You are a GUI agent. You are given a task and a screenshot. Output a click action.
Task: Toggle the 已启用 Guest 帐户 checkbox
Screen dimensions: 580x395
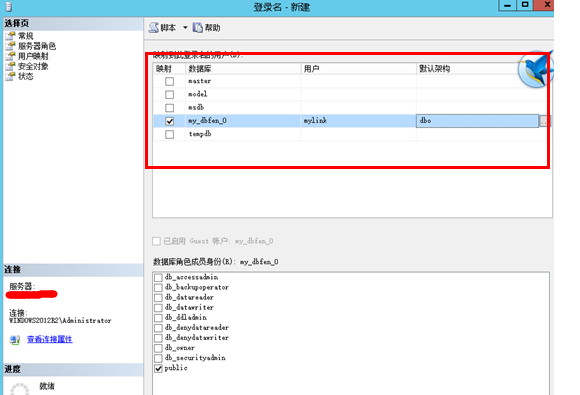156,242
